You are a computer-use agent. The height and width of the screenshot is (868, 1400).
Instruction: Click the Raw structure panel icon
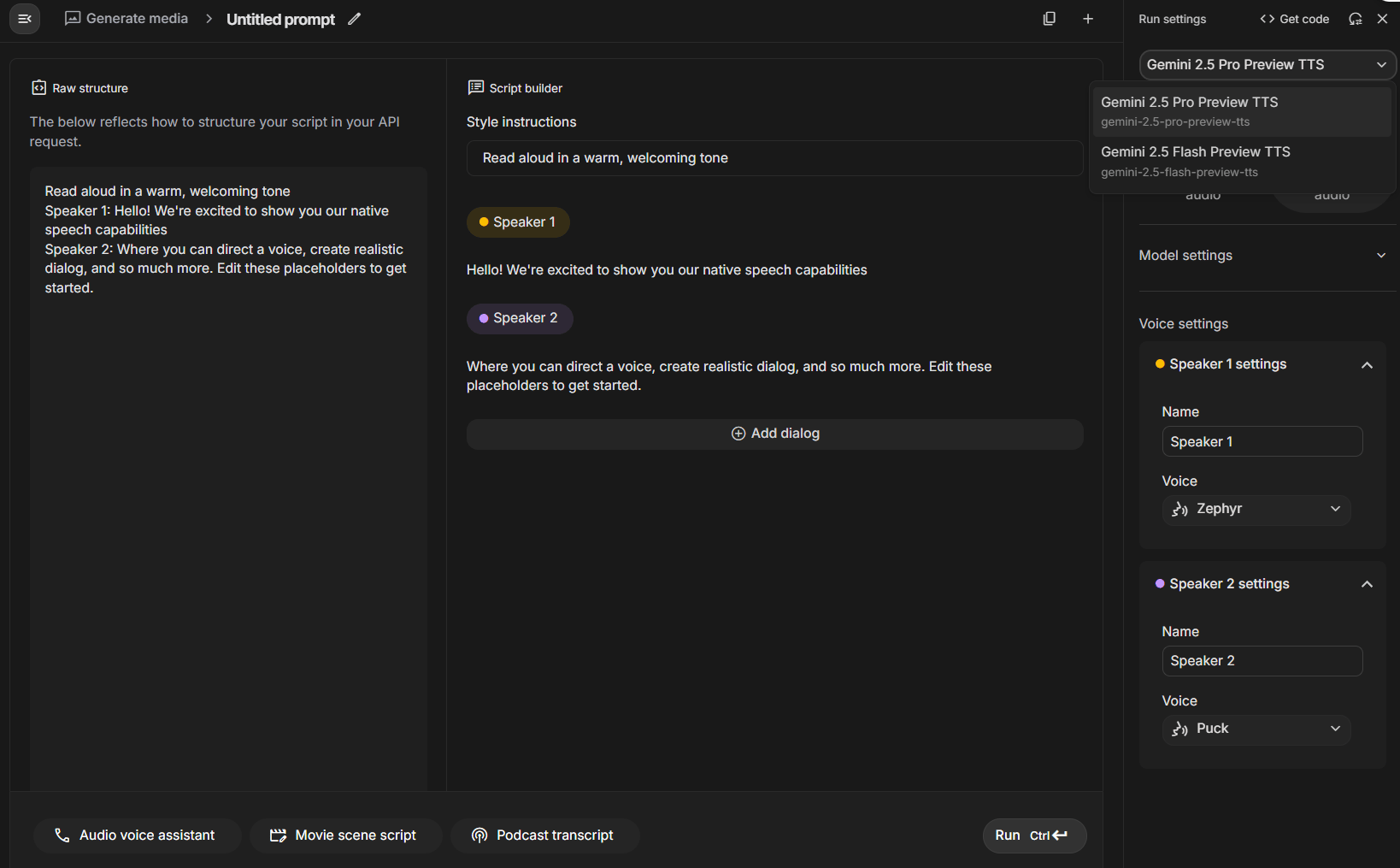pos(38,88)
